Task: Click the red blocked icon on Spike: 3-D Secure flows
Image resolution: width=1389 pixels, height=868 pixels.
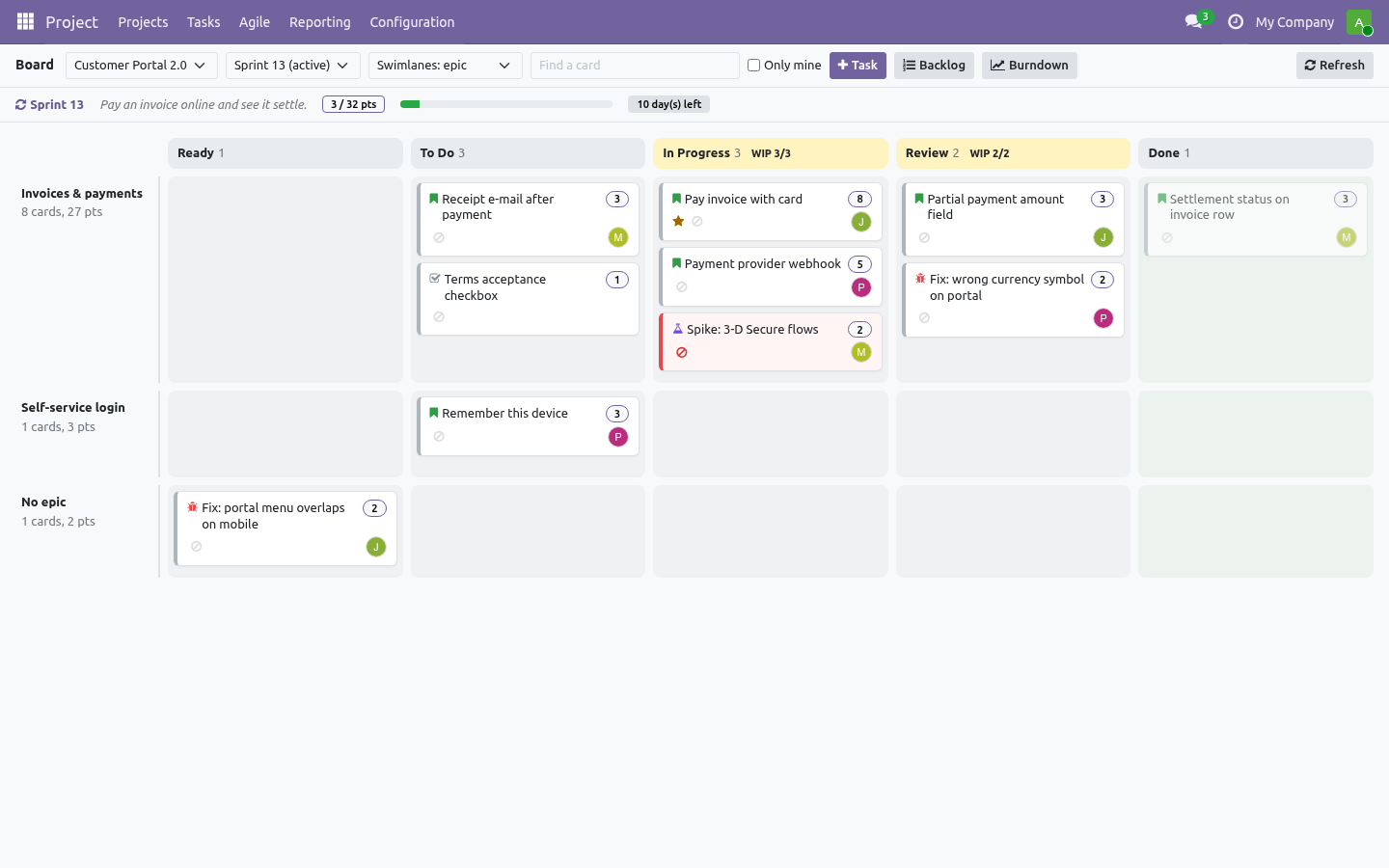Action: click(682, 352)
